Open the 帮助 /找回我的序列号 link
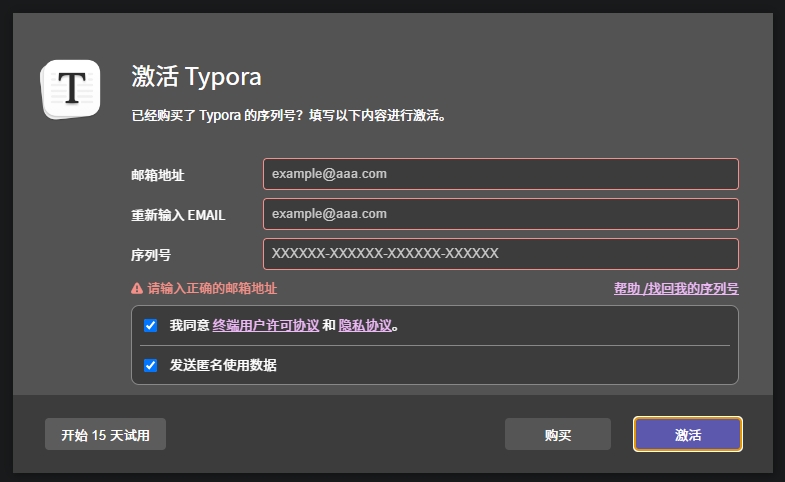The width and height of the screenshot is (785, 482). (676, 288)
